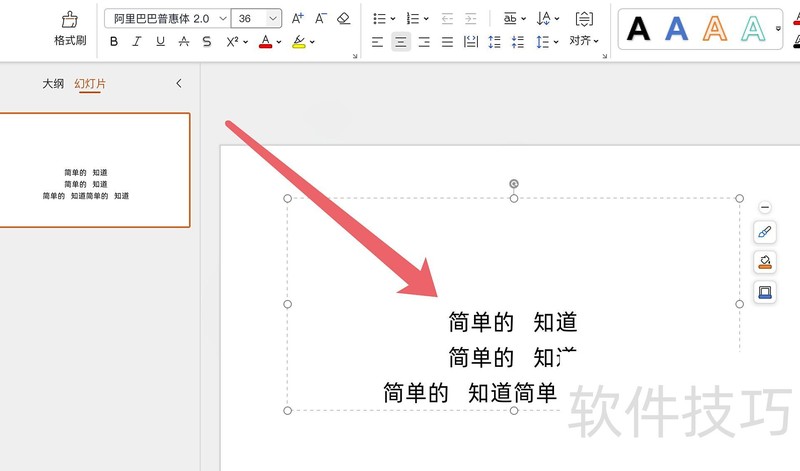Click the paint bucket fill icon beside the text box

(765, 262)
